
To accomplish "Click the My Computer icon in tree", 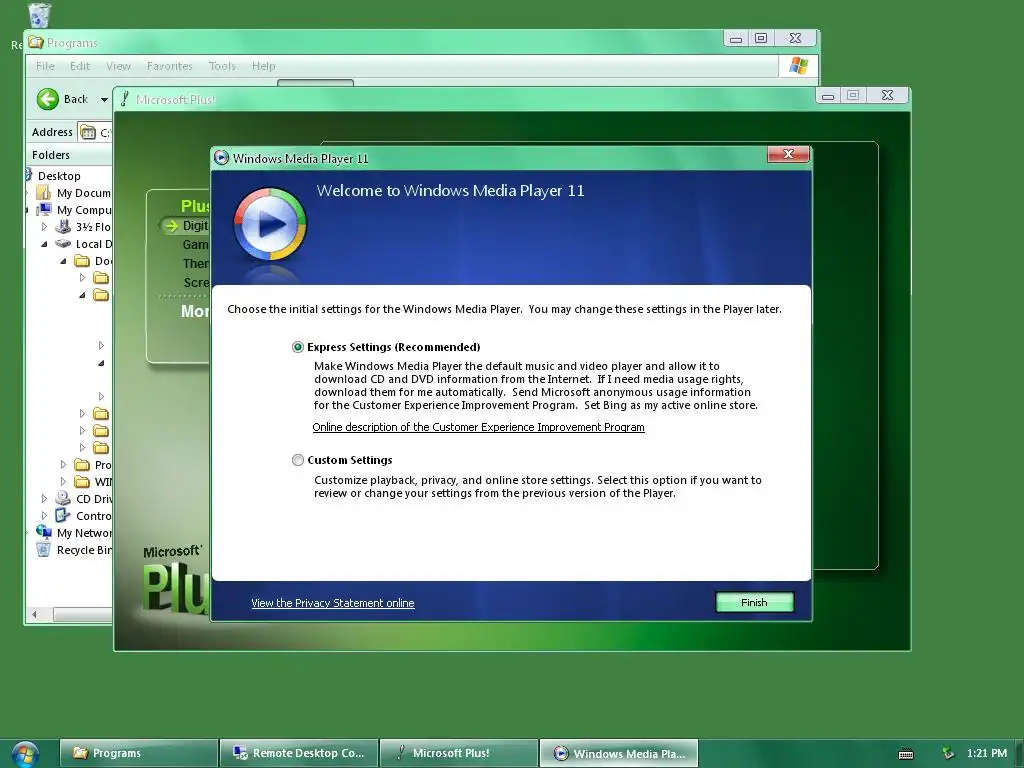I will tap(44, 210).
